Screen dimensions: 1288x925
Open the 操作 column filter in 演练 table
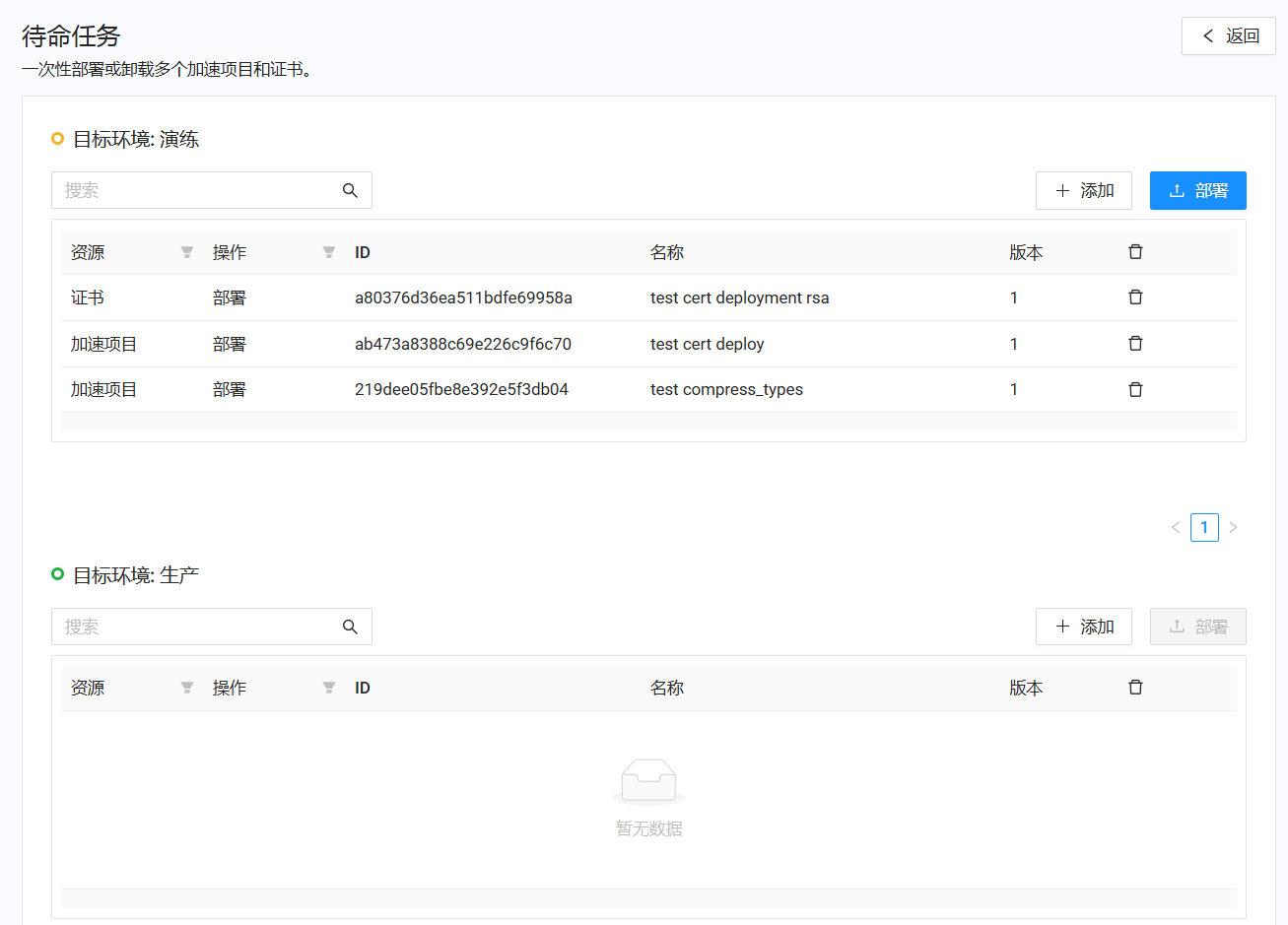click(x=328, y=252)
